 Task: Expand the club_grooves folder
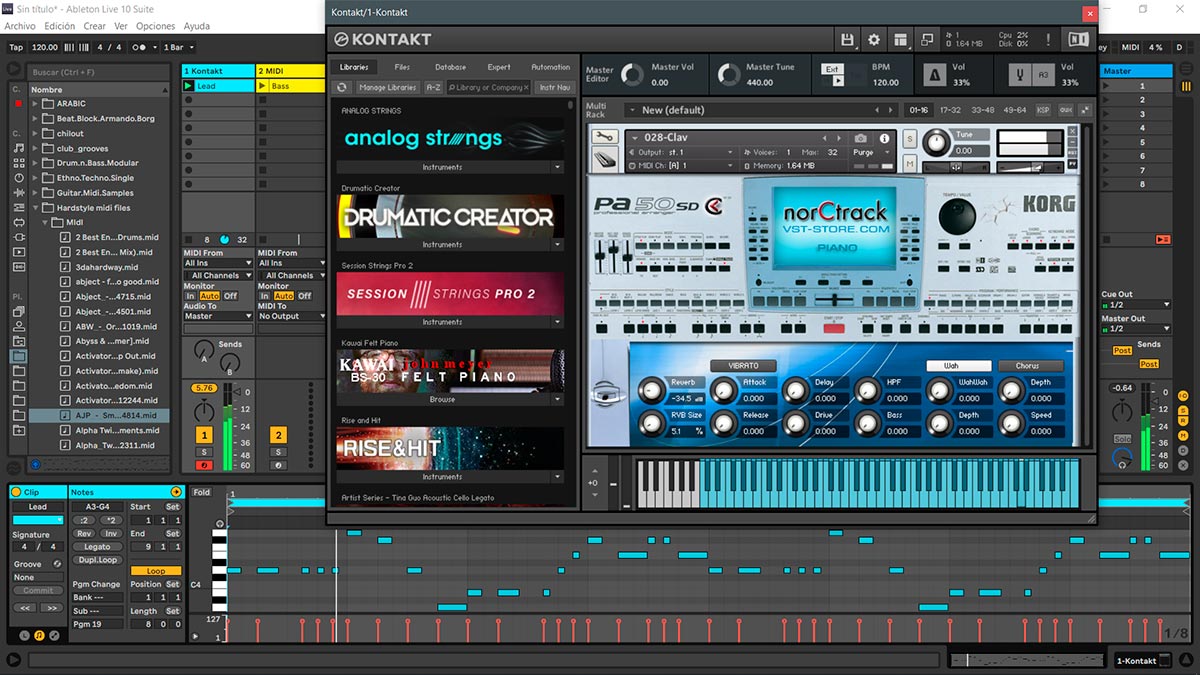tap(35, 149)
